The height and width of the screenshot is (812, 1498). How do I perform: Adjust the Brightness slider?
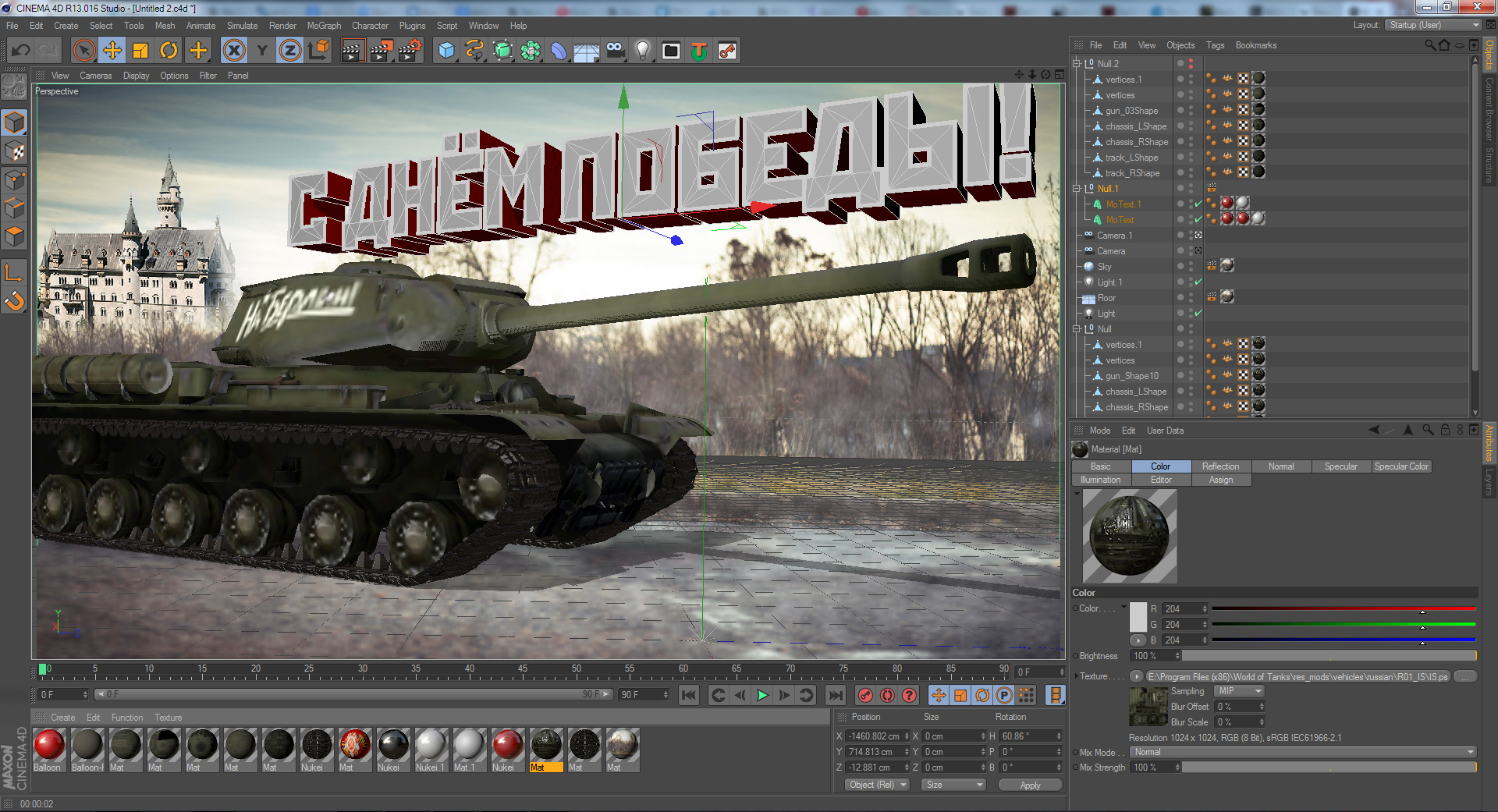(x=1329, y=656)
